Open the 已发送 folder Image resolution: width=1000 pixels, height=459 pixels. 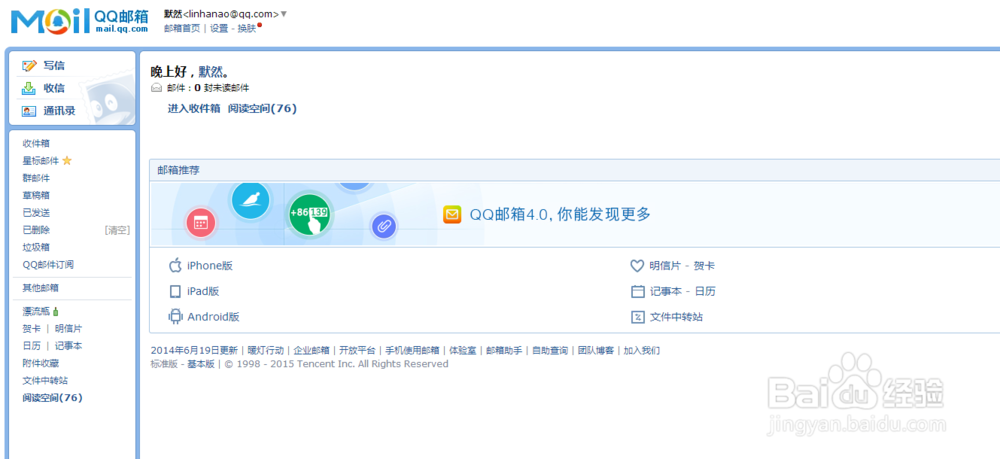[36, 212]
